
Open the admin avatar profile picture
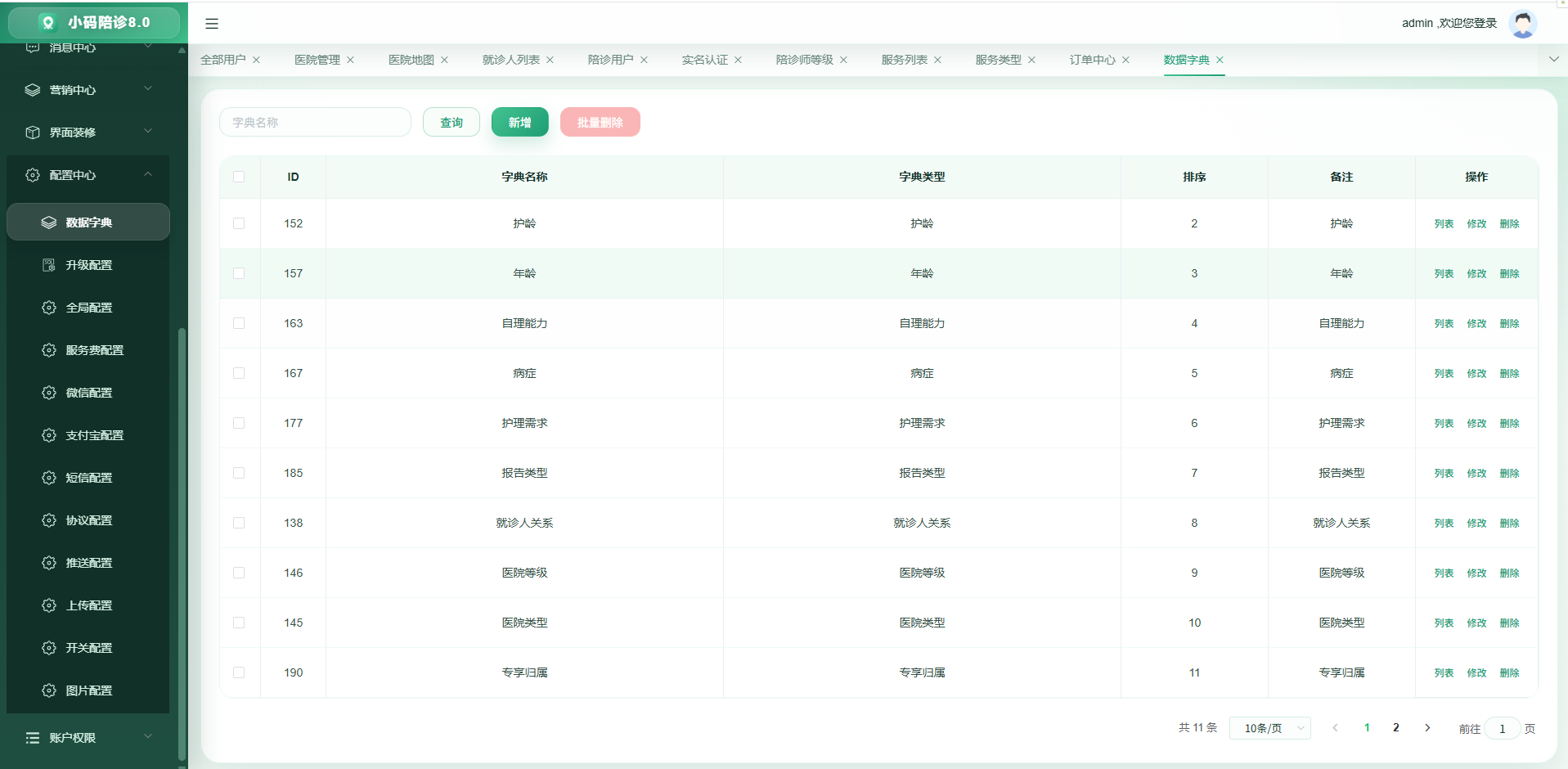coord(1522,24)
